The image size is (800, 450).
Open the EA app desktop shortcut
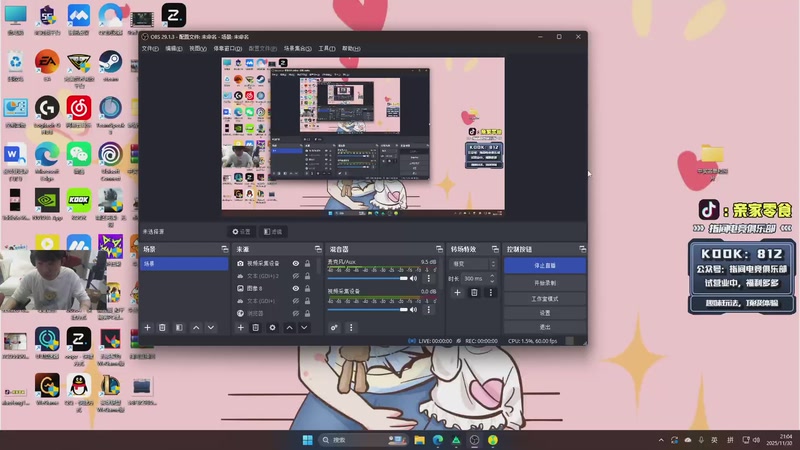coord(47,66)
